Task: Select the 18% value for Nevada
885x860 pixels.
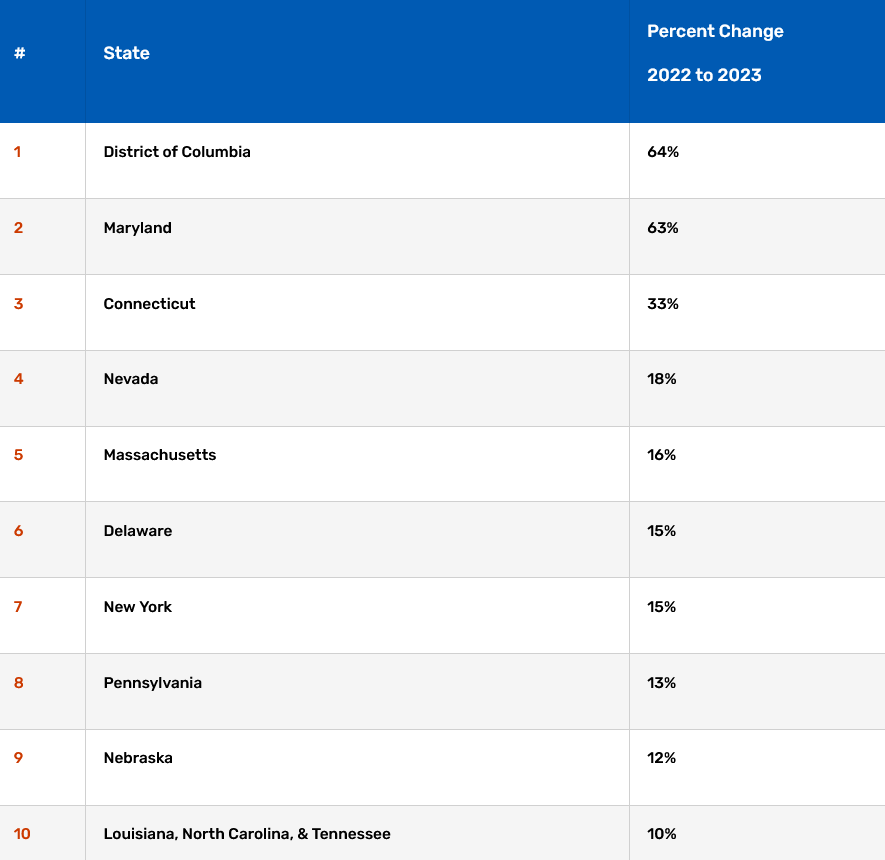Action: [x=662, y=379]
